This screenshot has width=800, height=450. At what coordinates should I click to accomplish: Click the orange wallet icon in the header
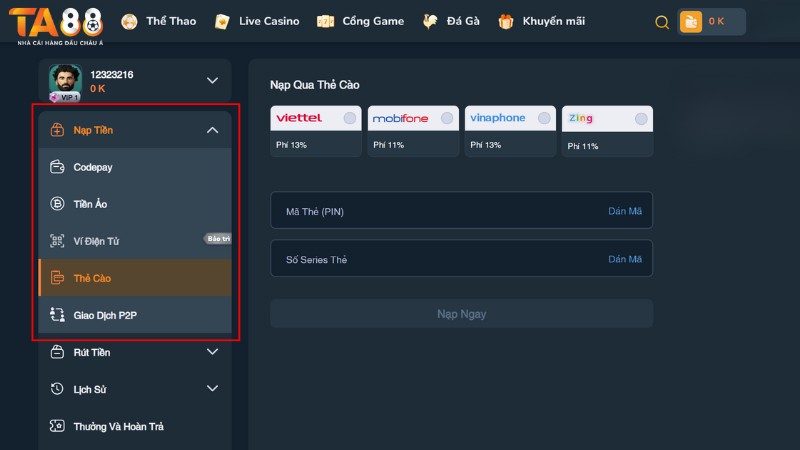(691, 21)
